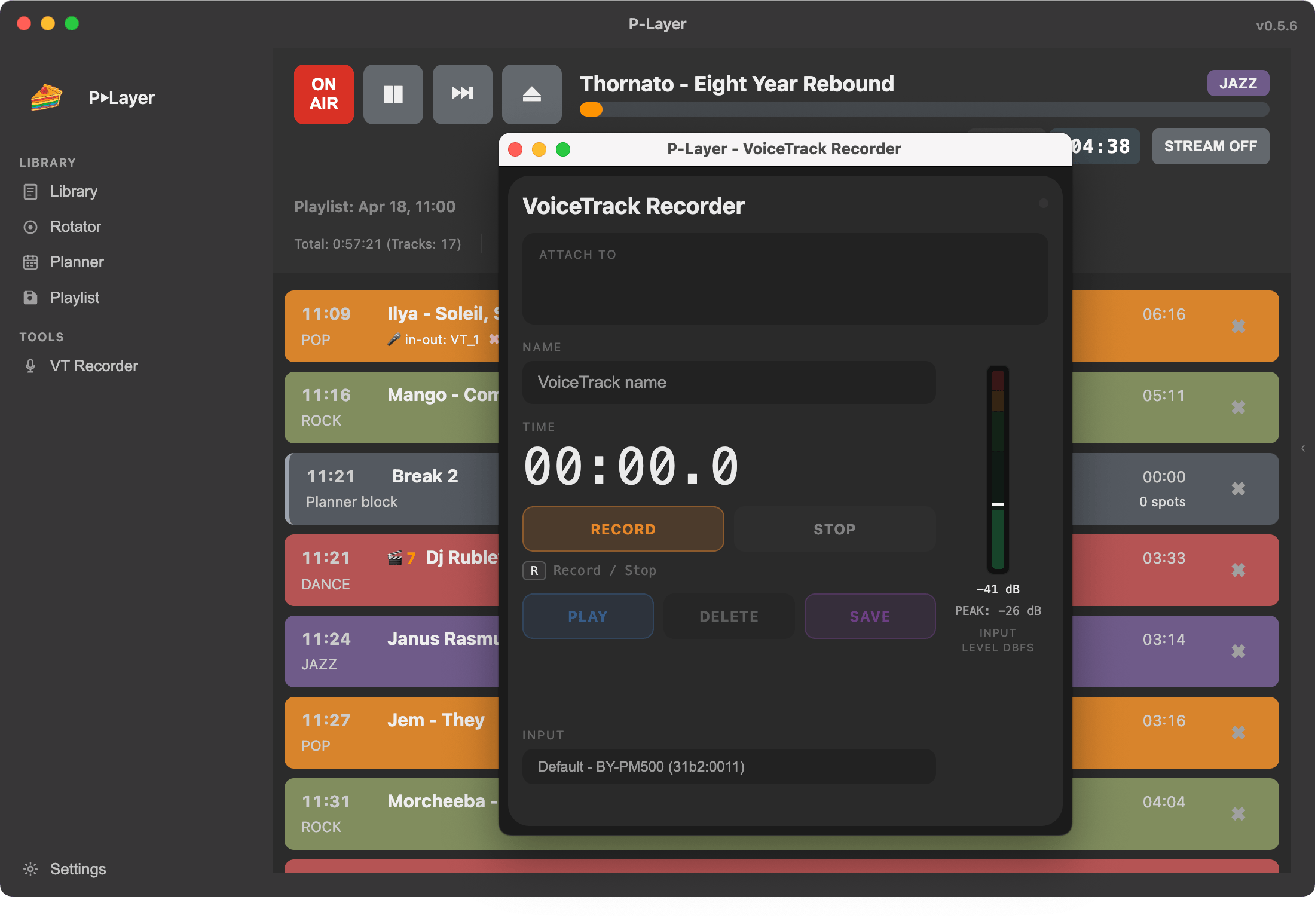Image resolution: width=1315 pixels, height=924 pixels.
Task: Click the Total: 0:57:21 track summary
Action: [378, 244]
